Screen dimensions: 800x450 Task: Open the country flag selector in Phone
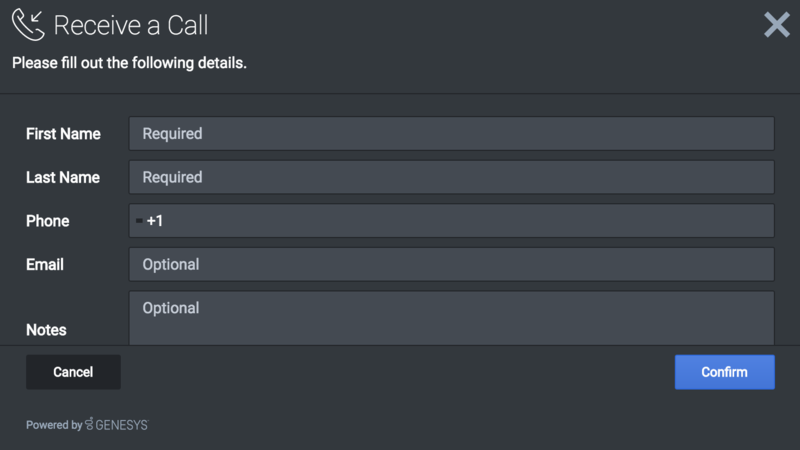(x=139, y=221)
